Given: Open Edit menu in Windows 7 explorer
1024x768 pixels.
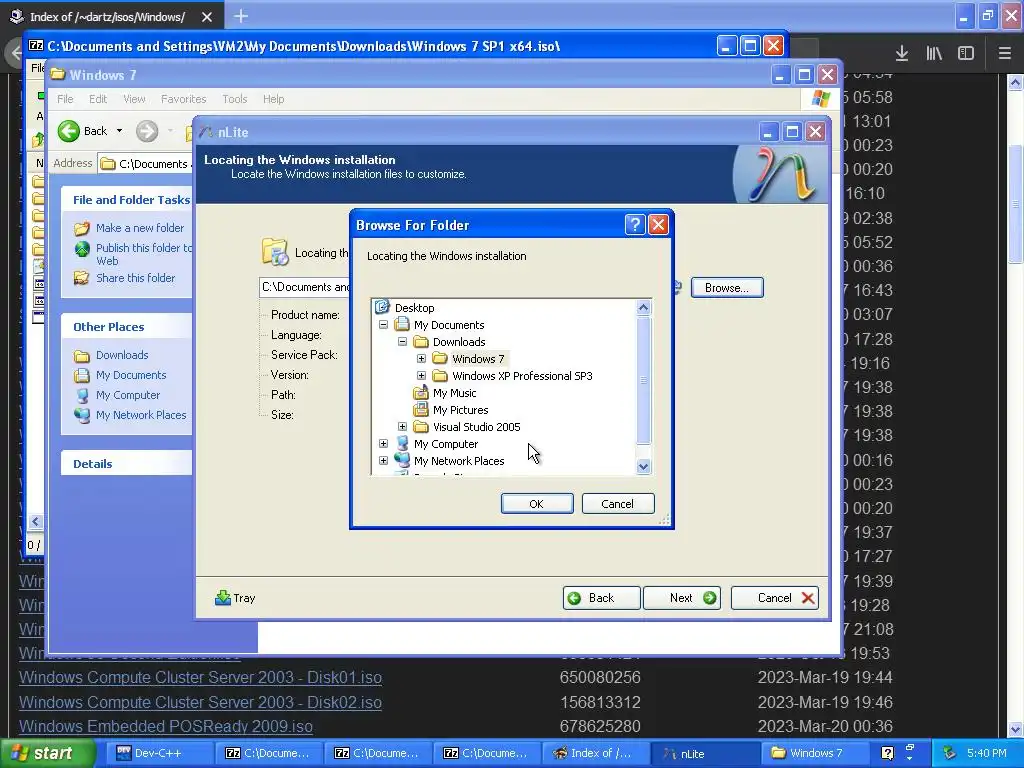Looking at the screenshot, I should (x=98, y=99).
